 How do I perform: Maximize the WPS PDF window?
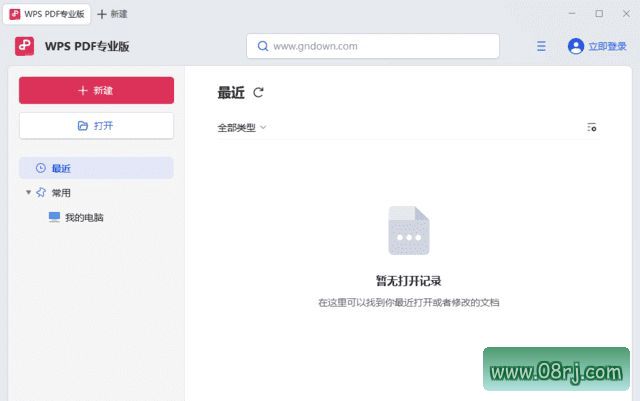click(x=599, y=13)
